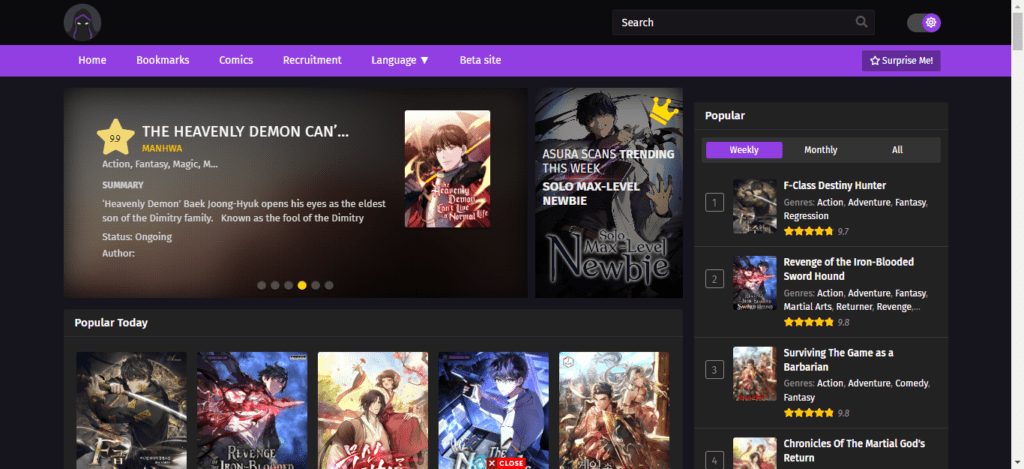Screen dimensions: 1024x469
Task: Switch Popular list to All tab
Action: (x=897, y=150)
